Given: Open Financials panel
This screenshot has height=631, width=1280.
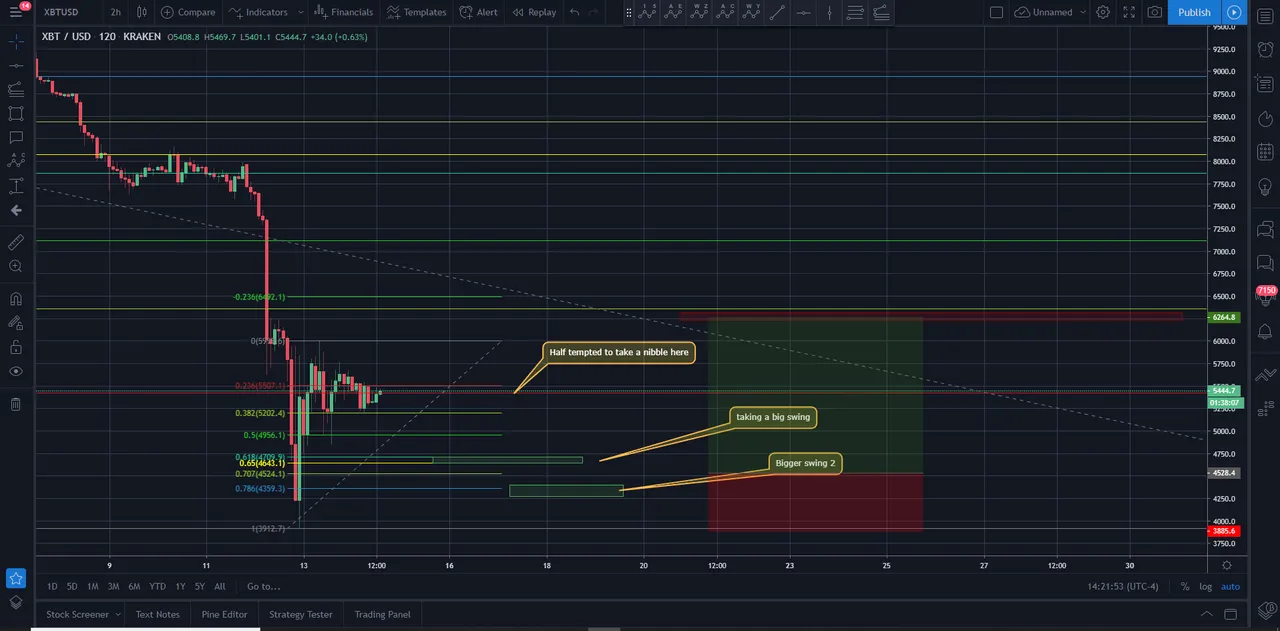Looking at the screenshot, I should pos(344,12).
